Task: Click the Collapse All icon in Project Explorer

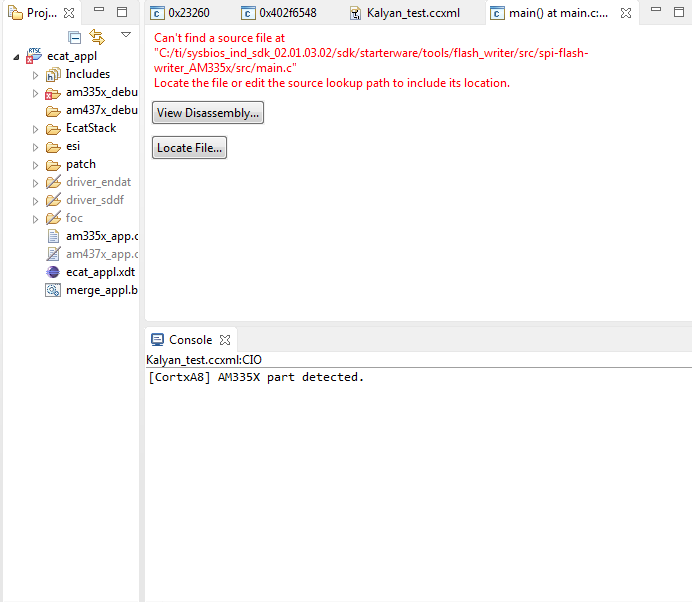Action: click(x=75, y=38)
